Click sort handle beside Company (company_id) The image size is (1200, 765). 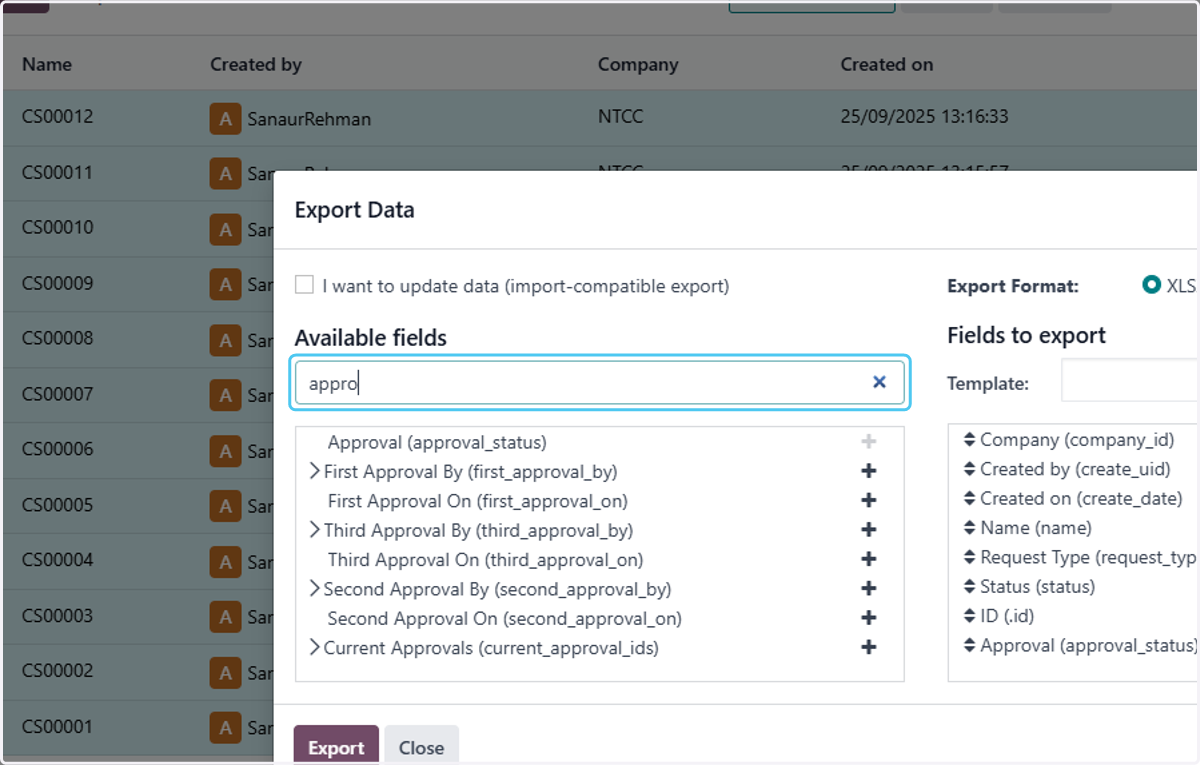[969, 440]
